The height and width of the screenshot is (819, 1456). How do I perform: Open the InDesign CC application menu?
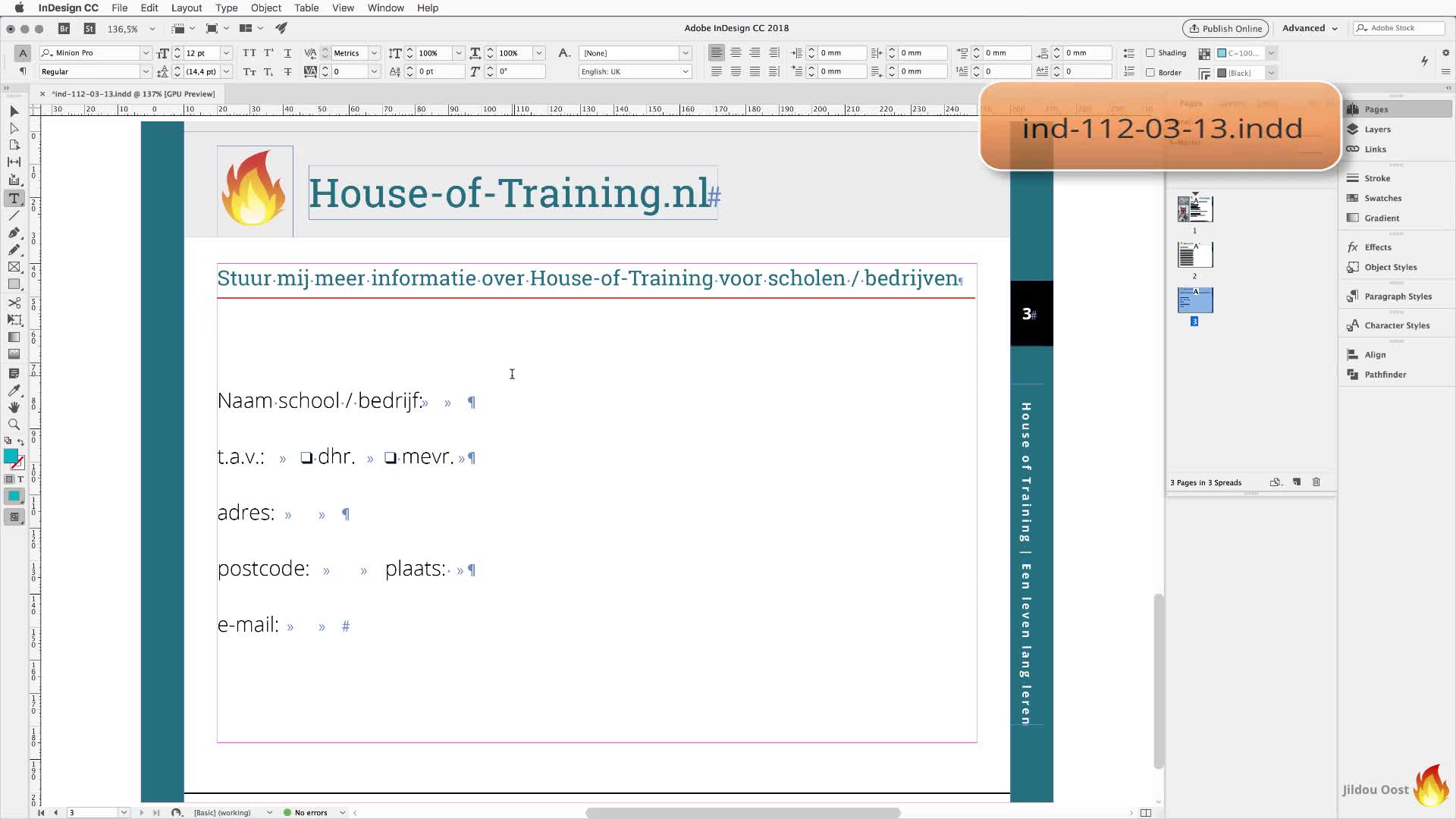pos(68,8)
